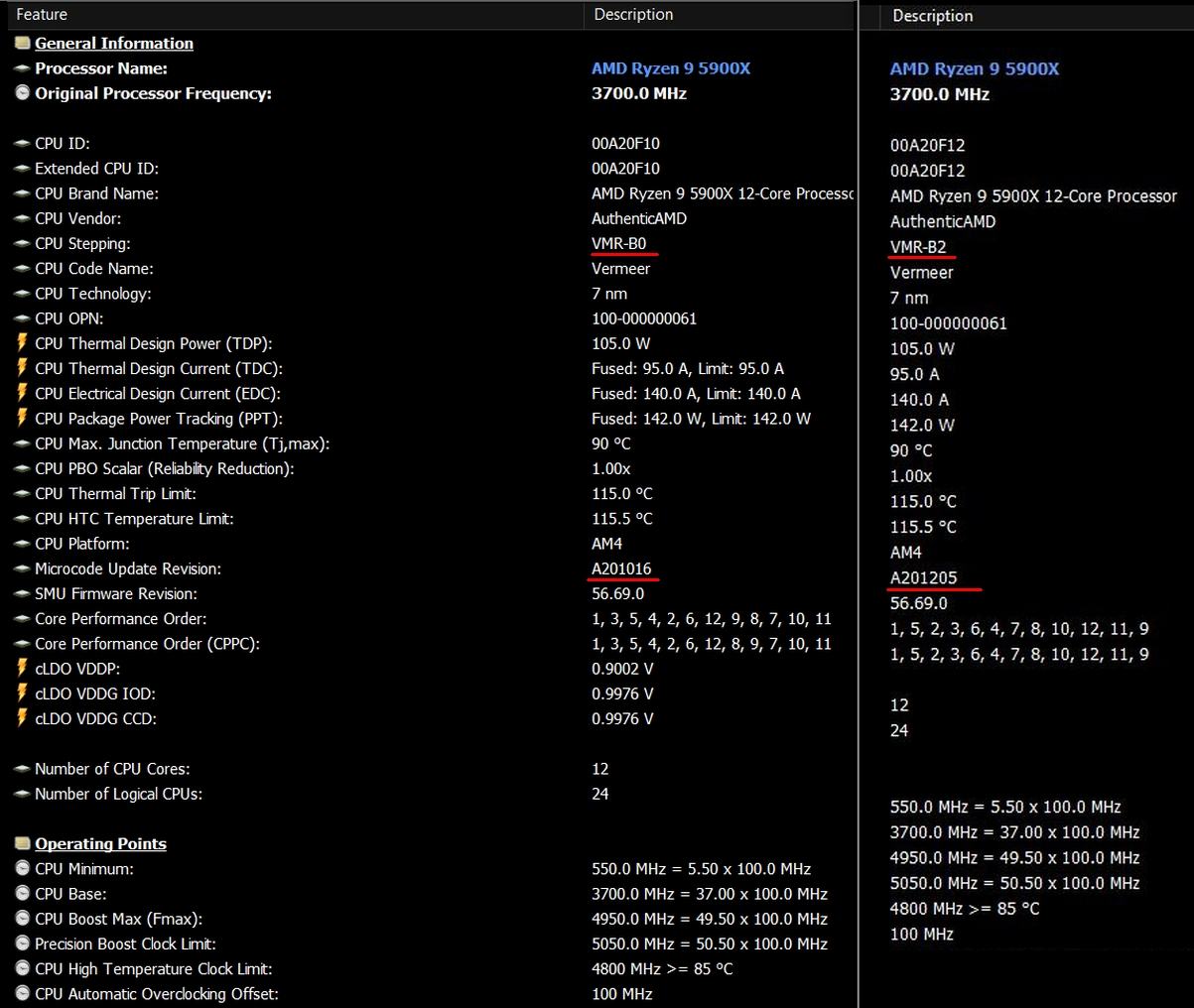Click the 105.0 W value in right panel
1194x1008 pixels.
click(x=922, y=348)
